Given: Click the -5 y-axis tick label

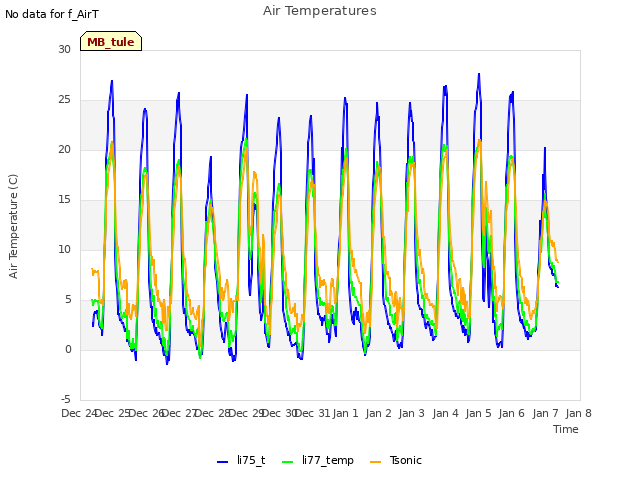Looking at the screenshot, I should coord(67,399).
